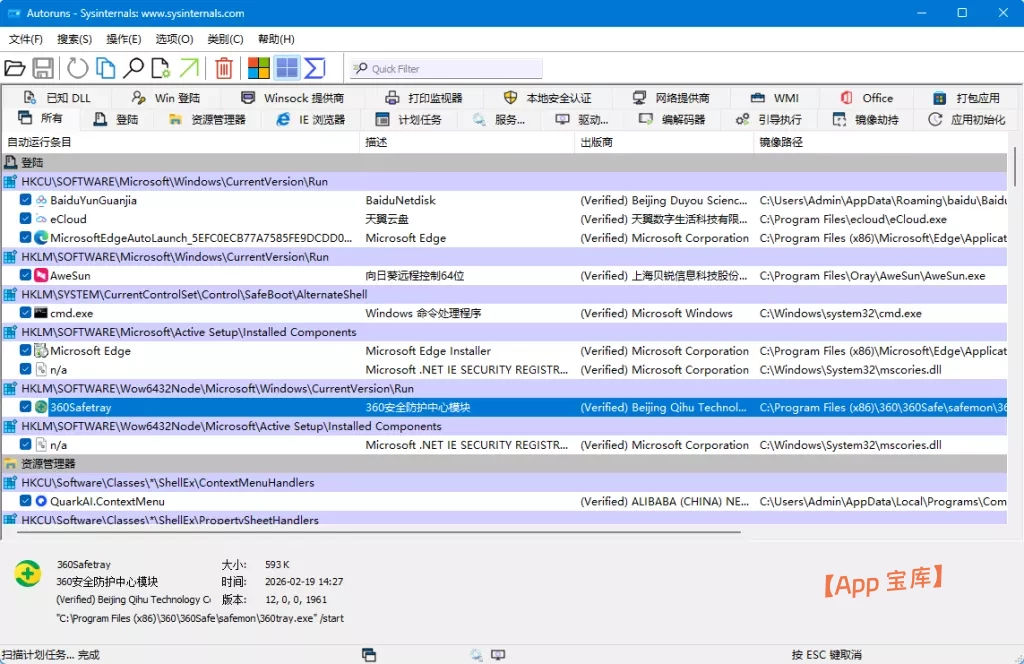The height and width of the screenshot is (664, 1024).
Task: Click the Find magnifier toolbar icon
Action: click(x=133, y=68)
